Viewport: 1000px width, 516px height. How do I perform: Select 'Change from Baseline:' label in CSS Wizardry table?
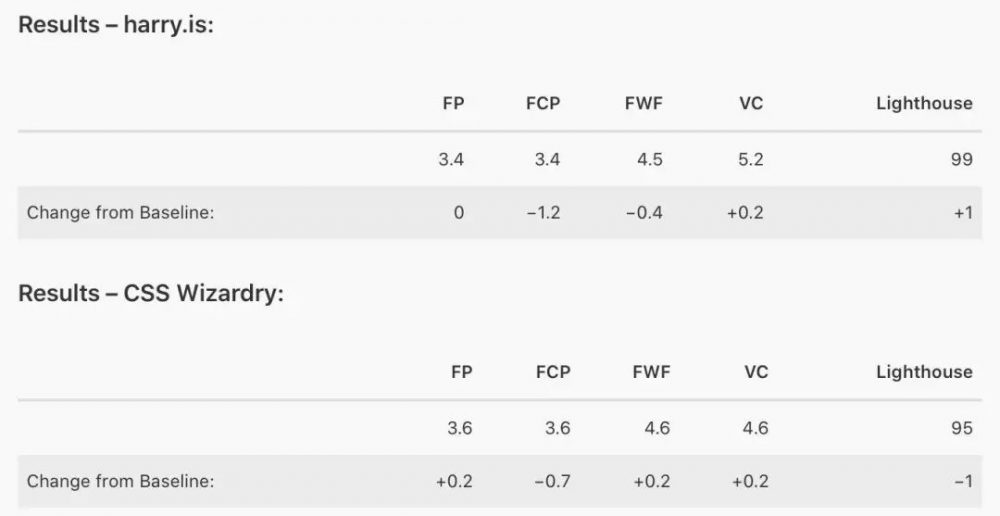(x=121, y=481)
